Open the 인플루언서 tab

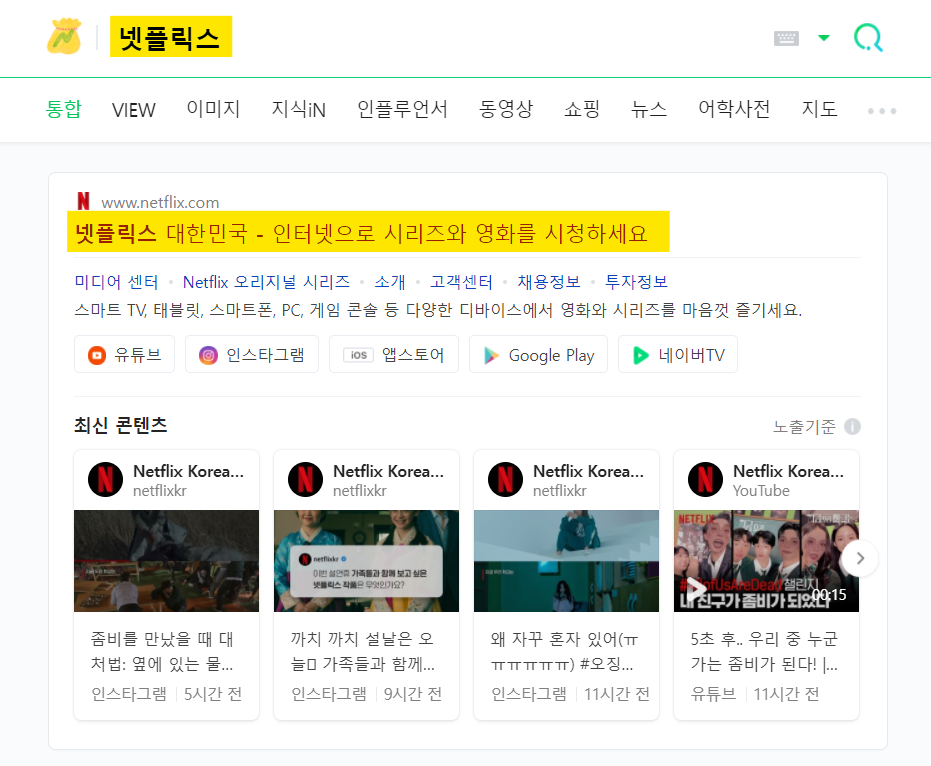coord(402,109)
